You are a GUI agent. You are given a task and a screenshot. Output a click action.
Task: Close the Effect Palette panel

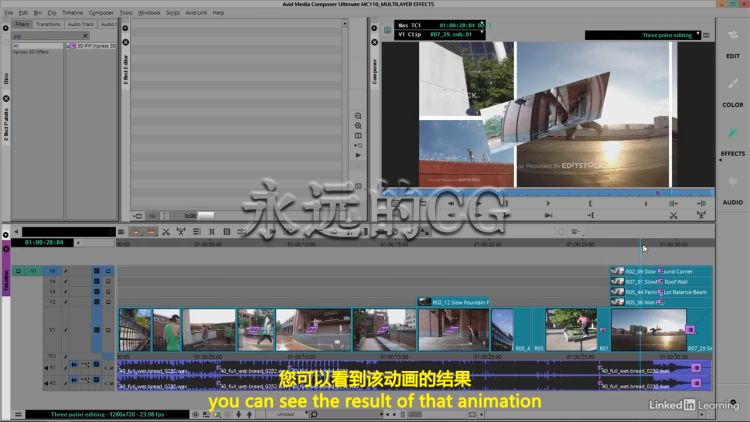[x=6, y=98]
